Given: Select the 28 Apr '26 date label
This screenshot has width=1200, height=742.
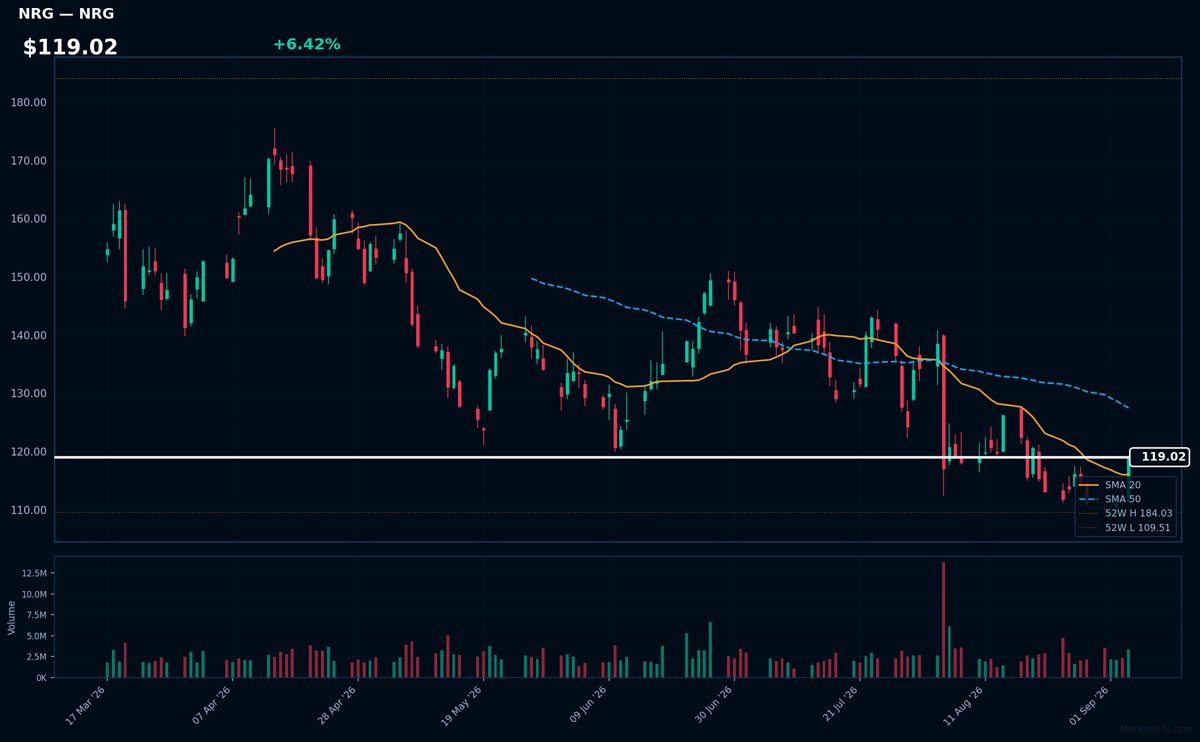Looking at the screenshot, I should [x=336, y=705].
